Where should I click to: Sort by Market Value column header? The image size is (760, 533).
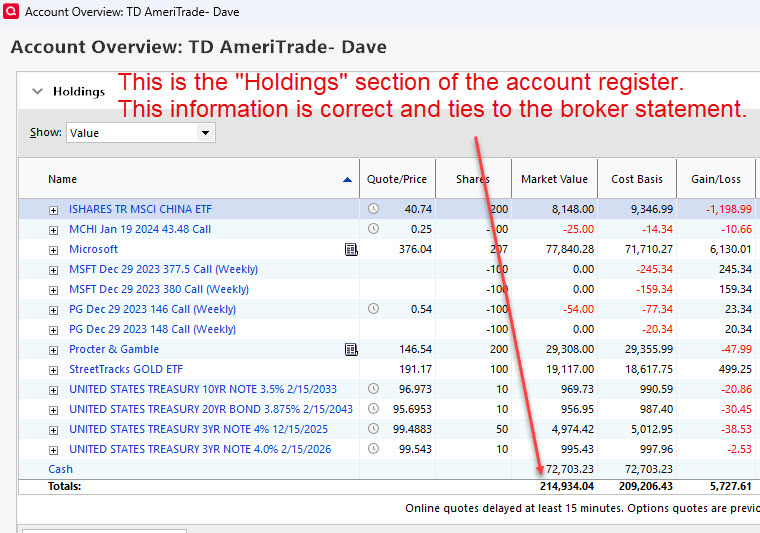click(554, 179)
